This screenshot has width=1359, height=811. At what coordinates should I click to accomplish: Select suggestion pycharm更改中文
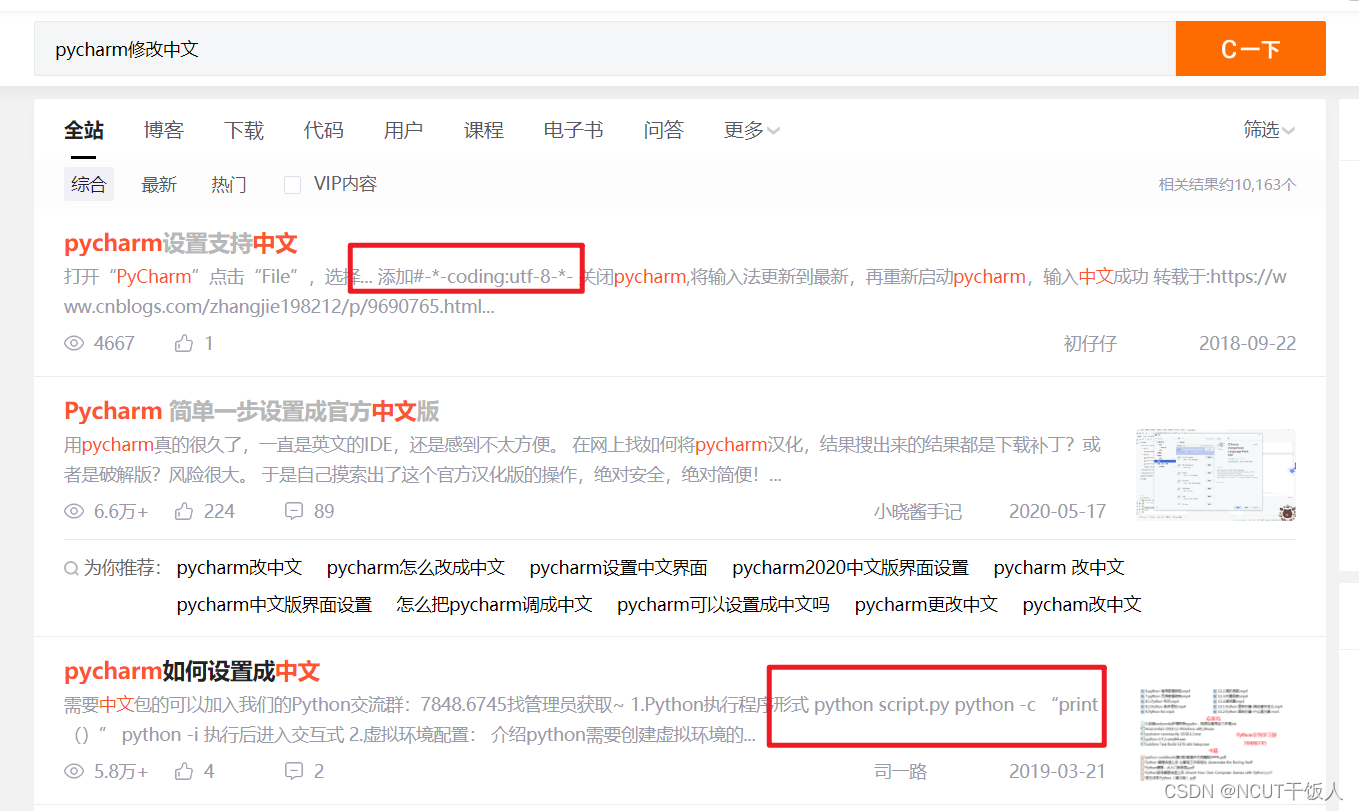click(x=926, y=605)
